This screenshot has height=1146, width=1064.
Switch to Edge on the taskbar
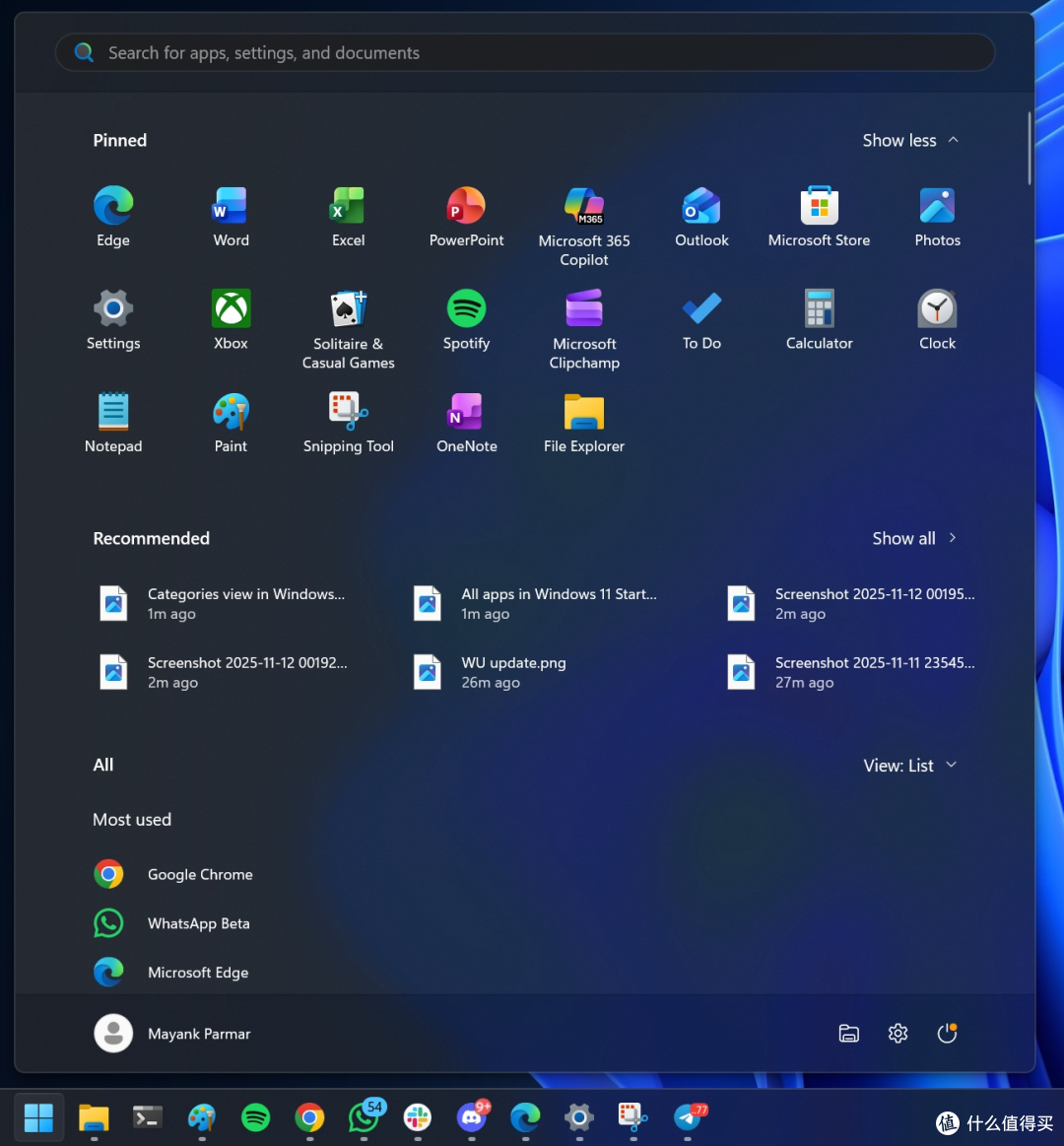525,1117
